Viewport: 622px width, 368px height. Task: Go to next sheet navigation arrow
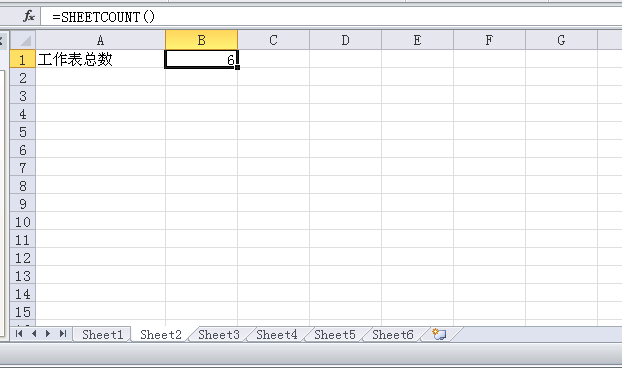pos(48,334)
